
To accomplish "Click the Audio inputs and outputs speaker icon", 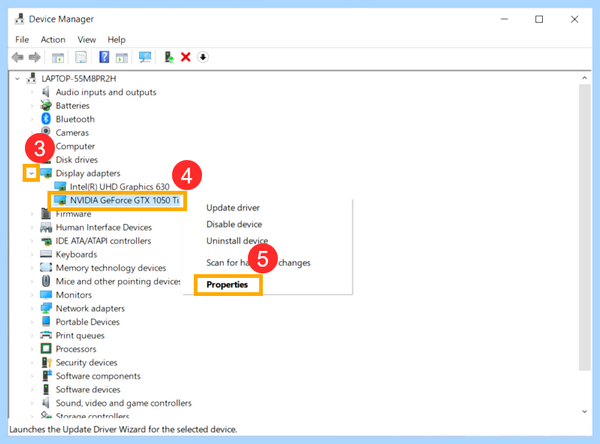I will [x=46, y=92].
